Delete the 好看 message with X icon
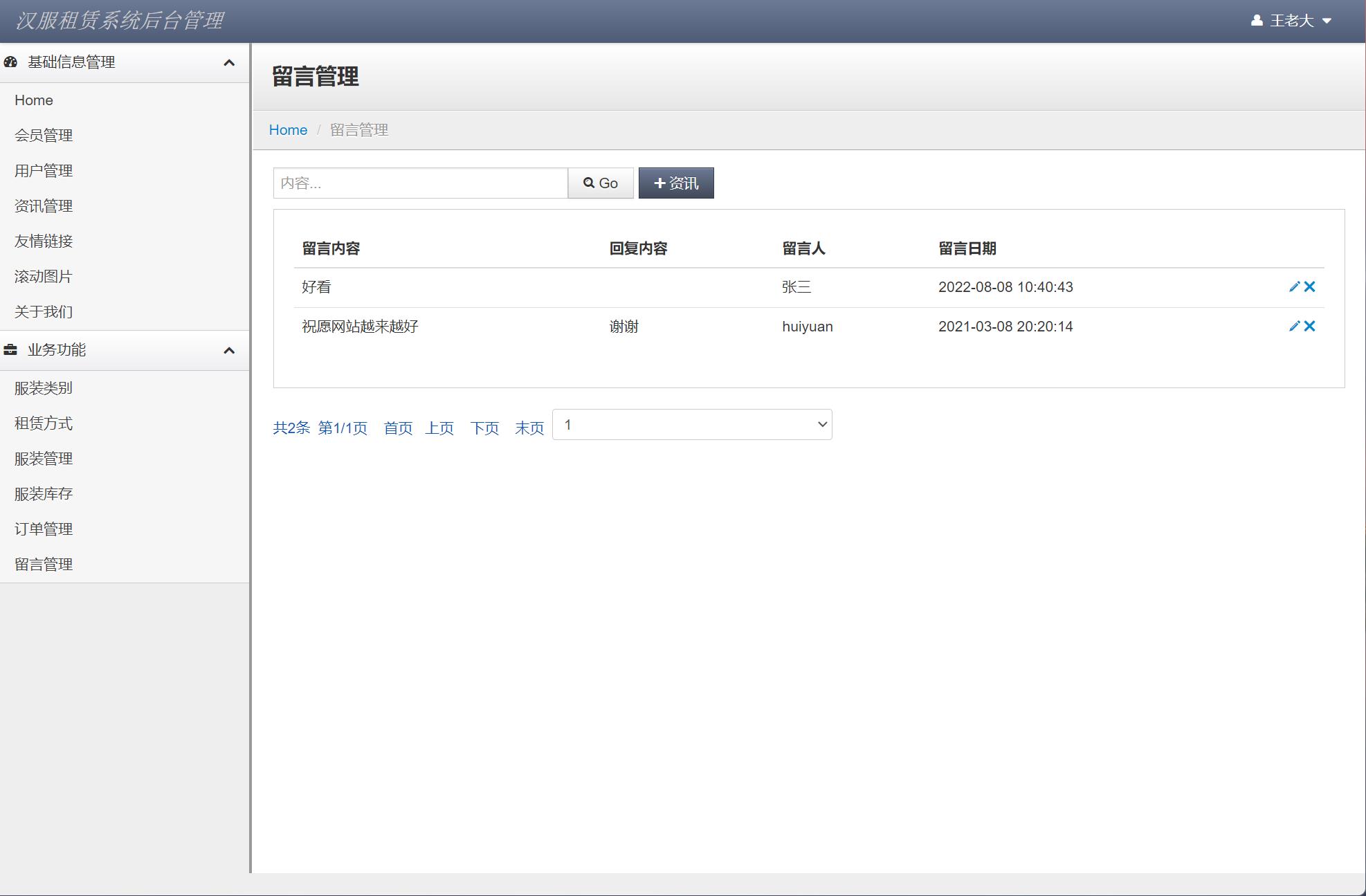 pyautogui.click(x=1310, y=286)
